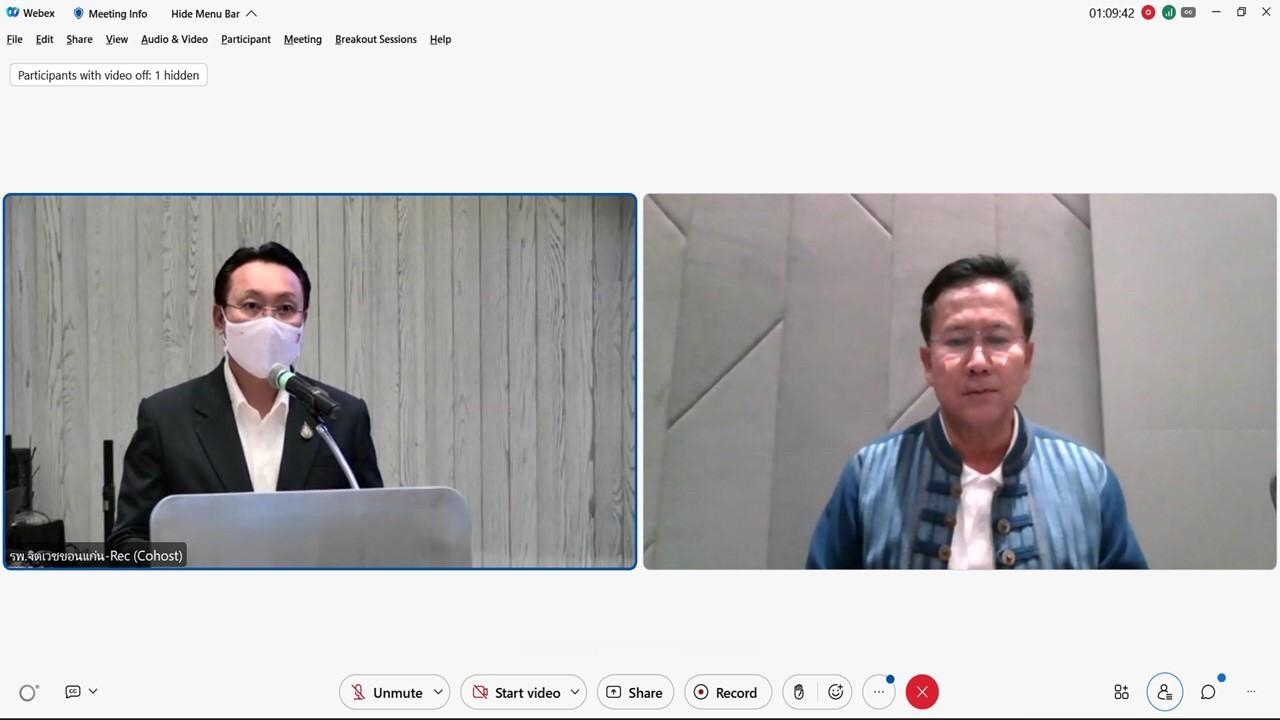Click the Webex Assistant circle icon

28,692
